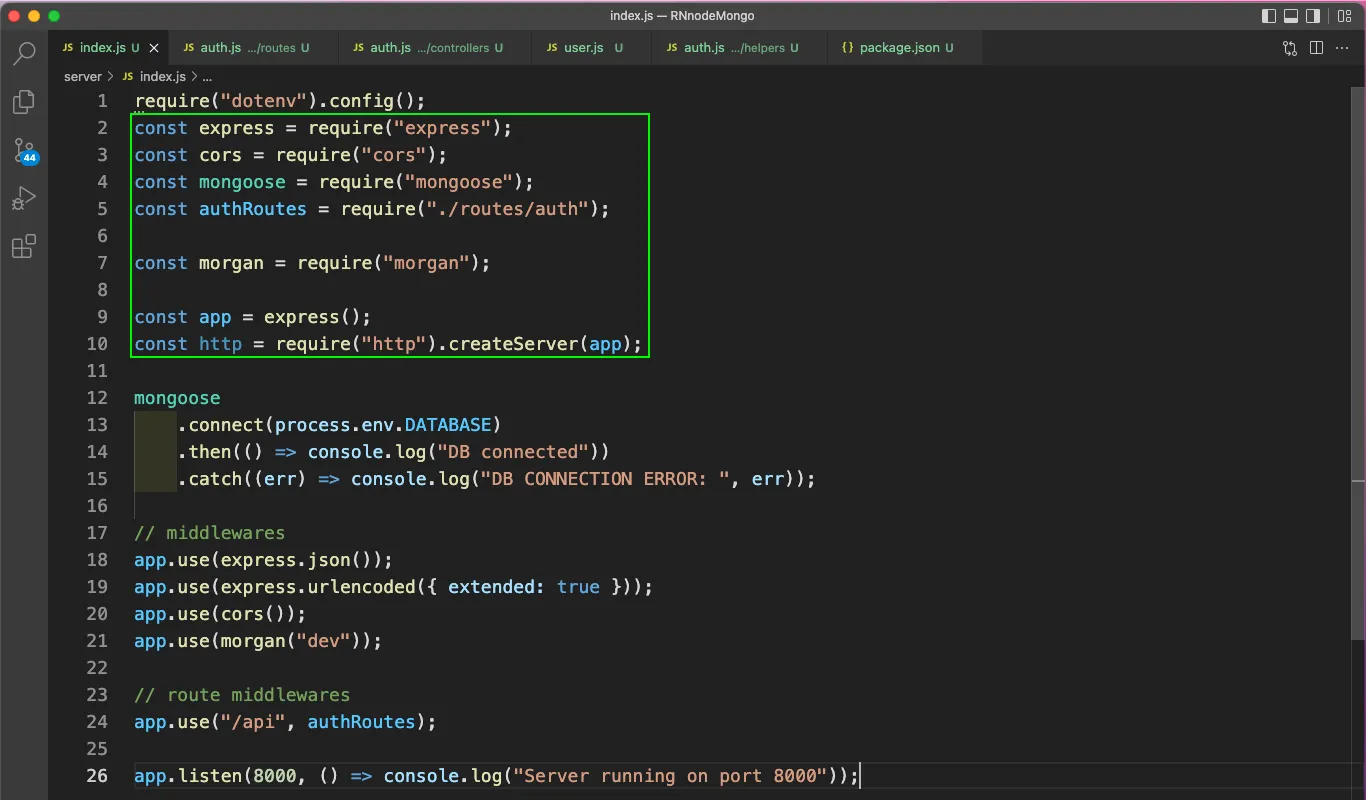The image size is (1366, 800).
Task: Click "urlencoded" on line 19
Action: [361, 587]
